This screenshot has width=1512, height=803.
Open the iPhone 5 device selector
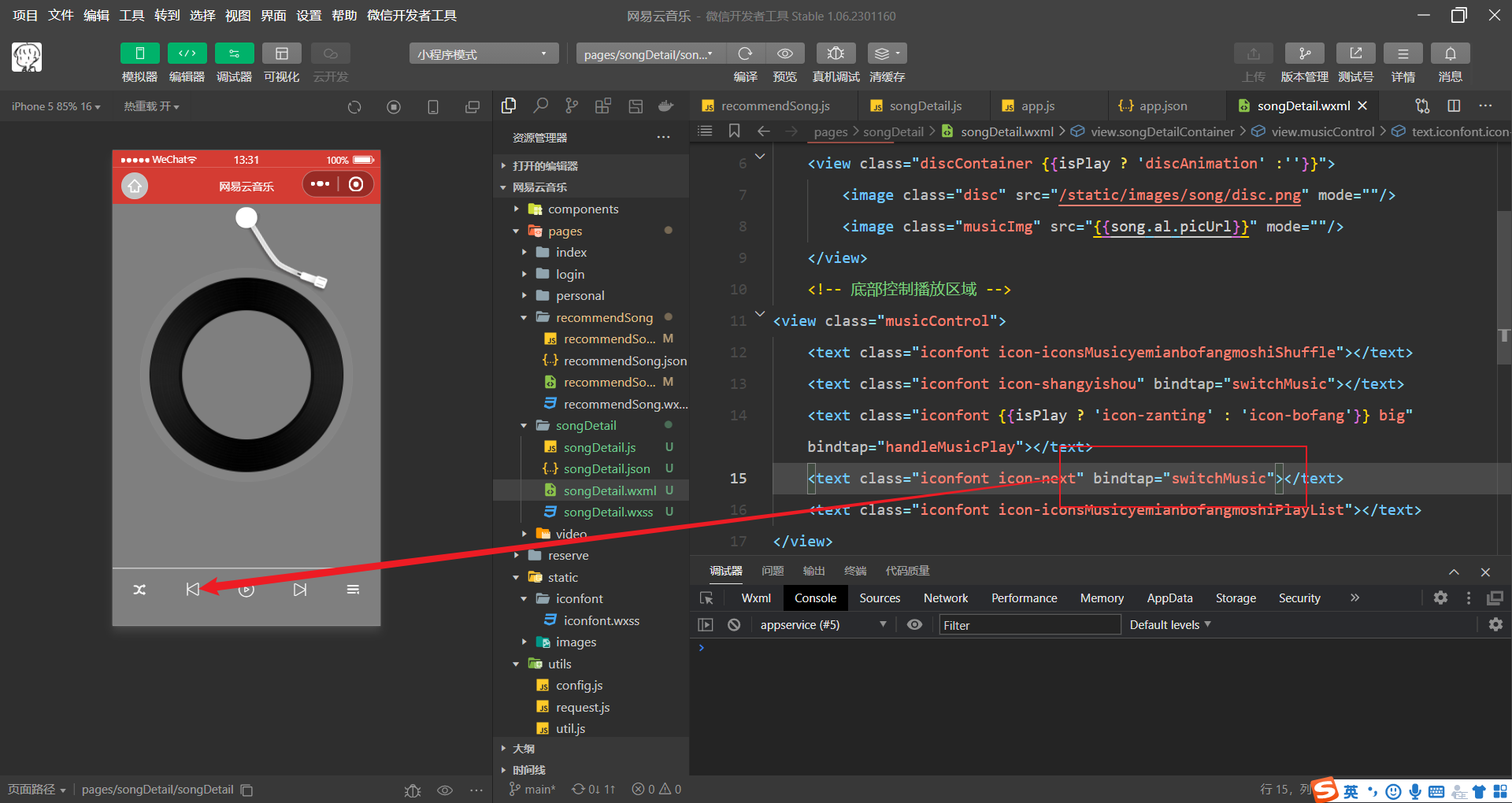[x=56, y=106]
